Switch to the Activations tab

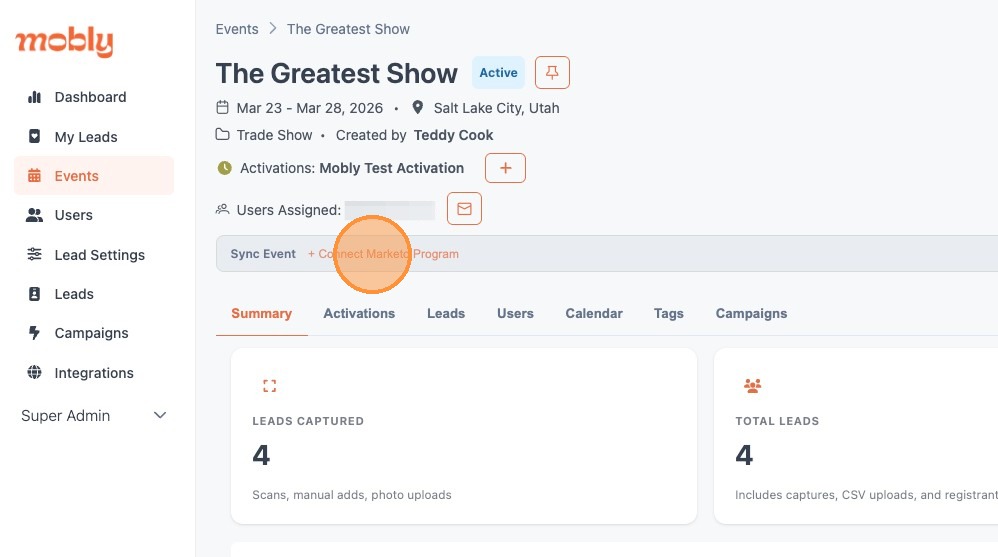coord(359,313)
